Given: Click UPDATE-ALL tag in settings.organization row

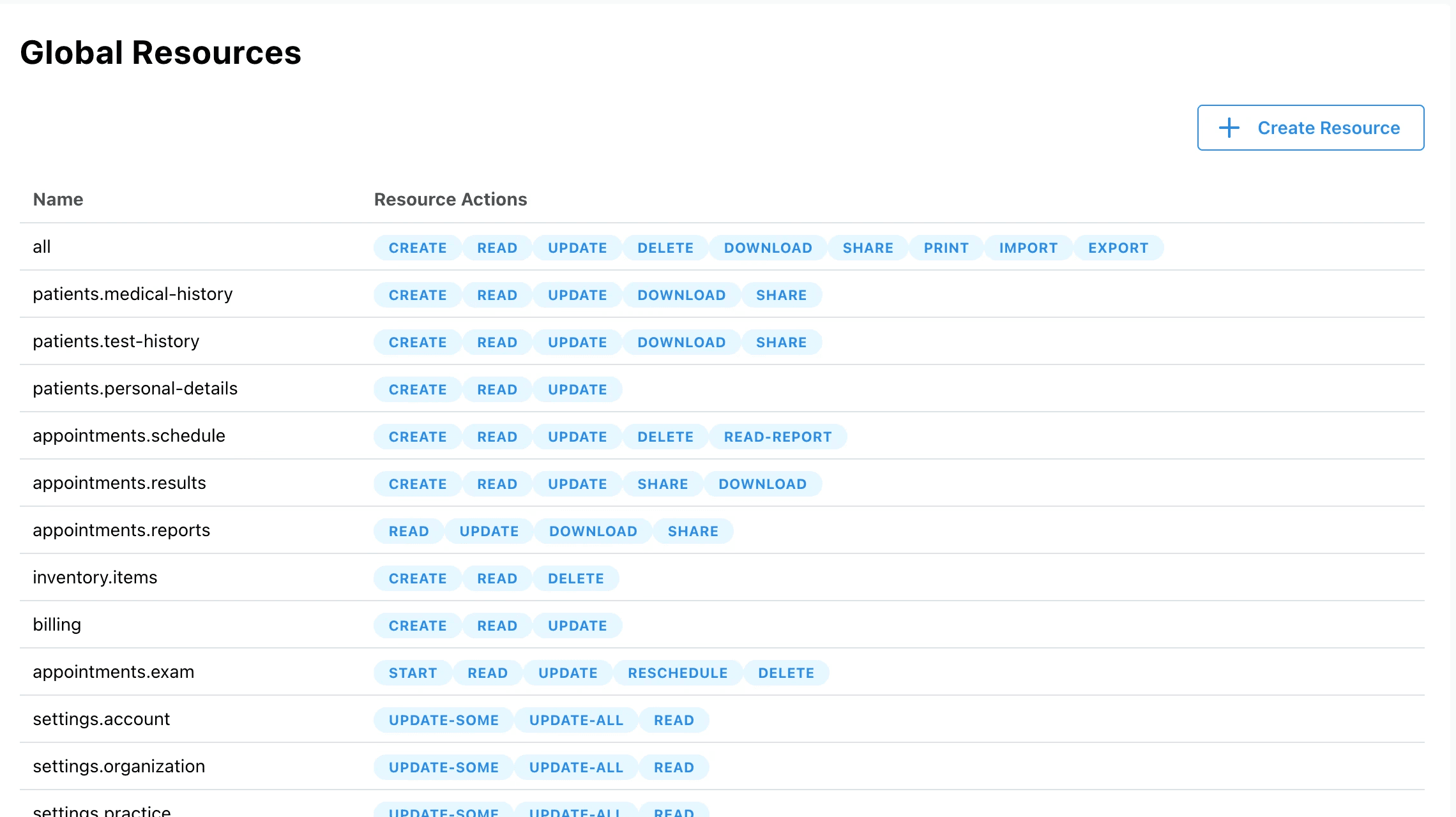Looking at the screenshot, I should pos(575,767).
